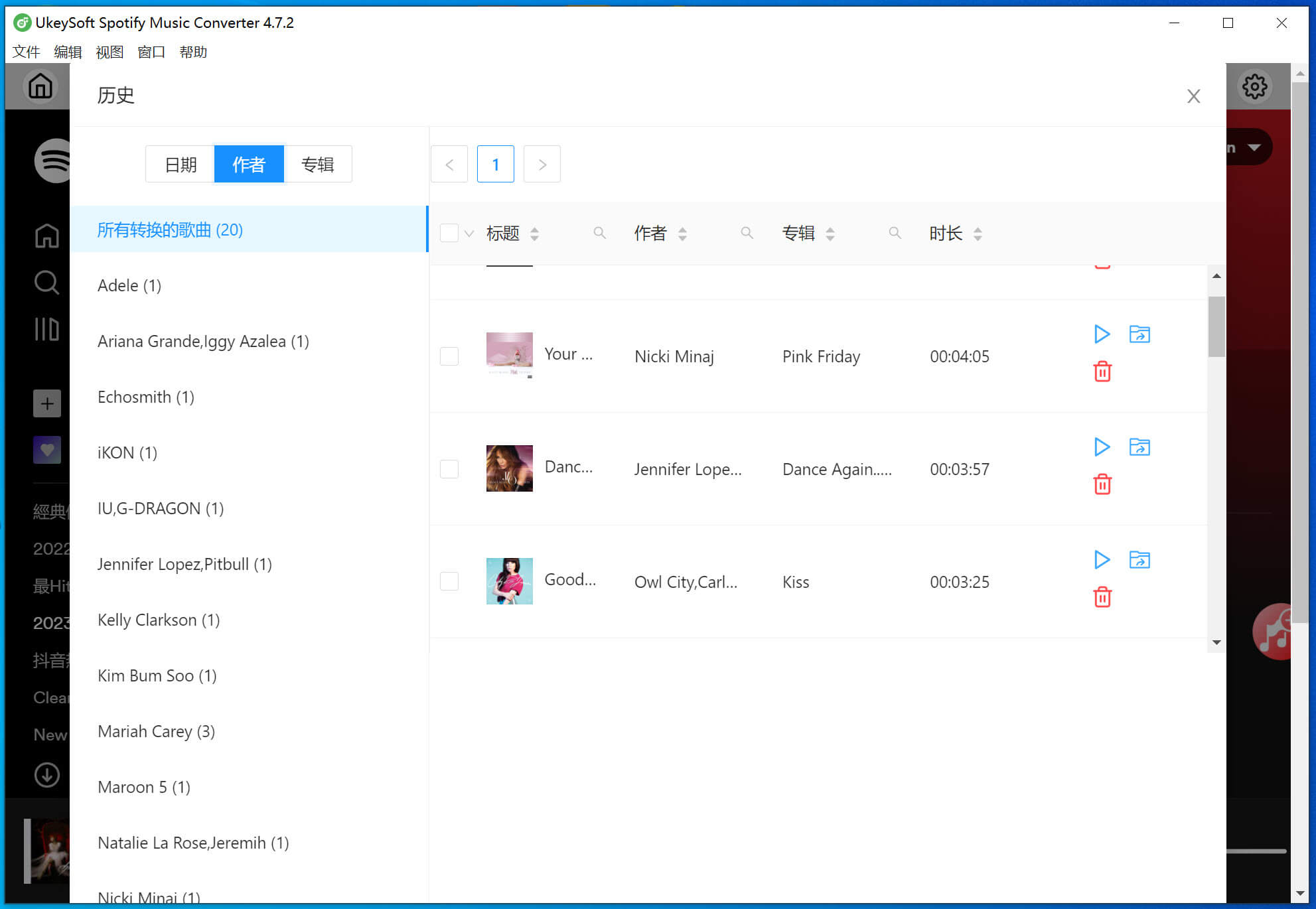The image size is (1316, 909).
Task: Click the red add music floating button
Action: pyautogui.click(x=1272, y=632)
